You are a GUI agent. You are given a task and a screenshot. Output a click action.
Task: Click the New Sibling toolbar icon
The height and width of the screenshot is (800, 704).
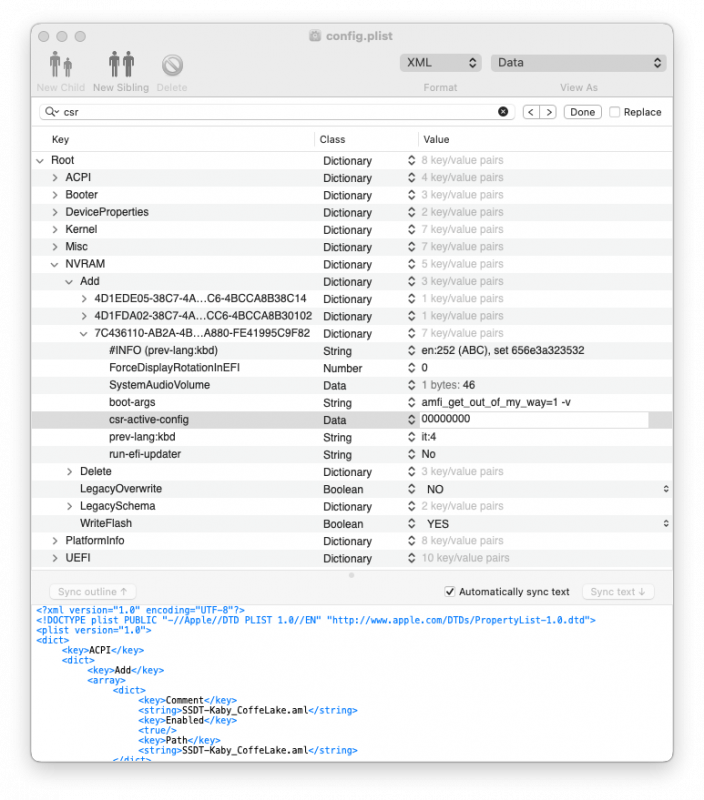pos(121,65)
